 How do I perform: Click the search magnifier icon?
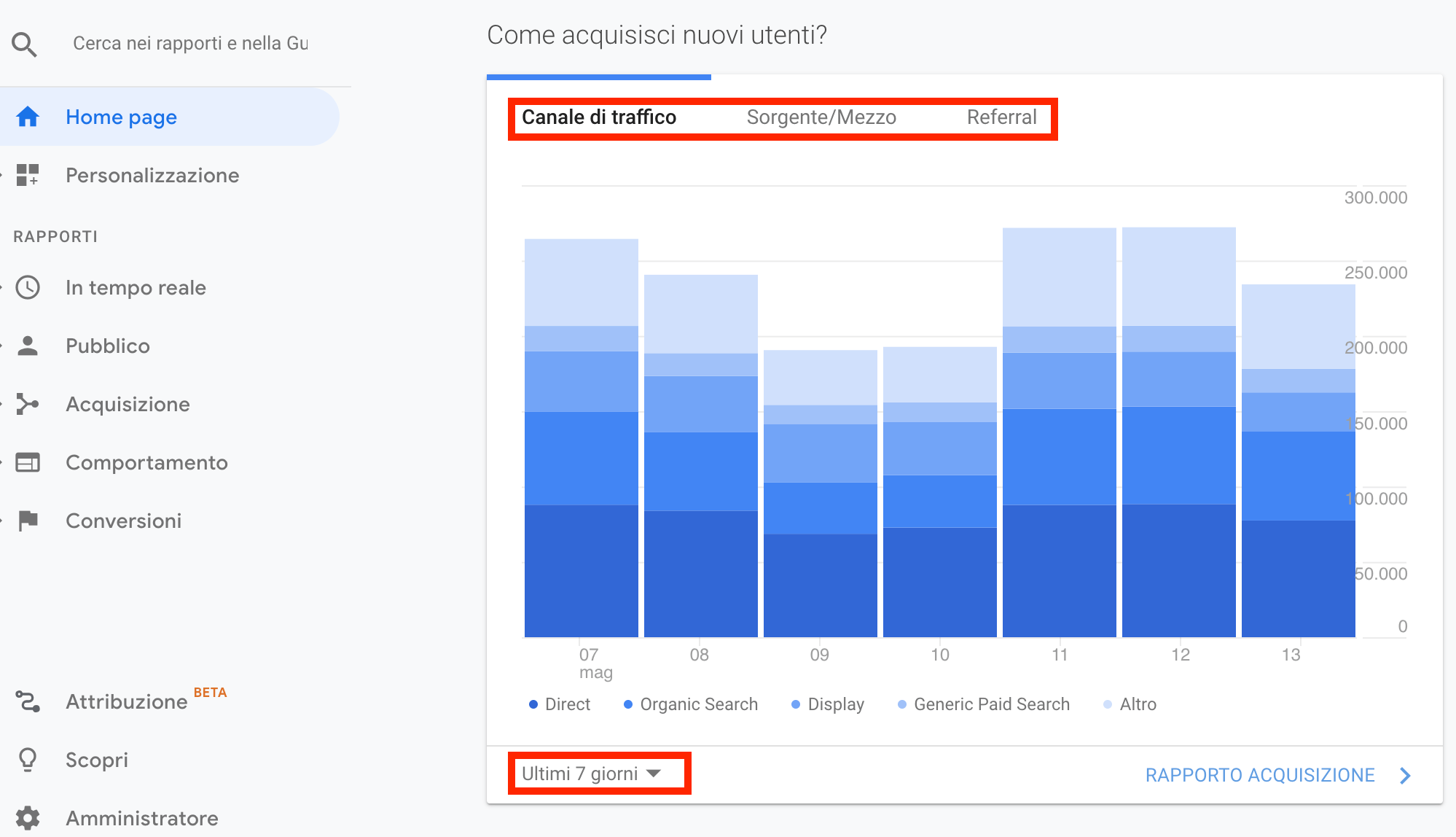click(x=24, y=44)
